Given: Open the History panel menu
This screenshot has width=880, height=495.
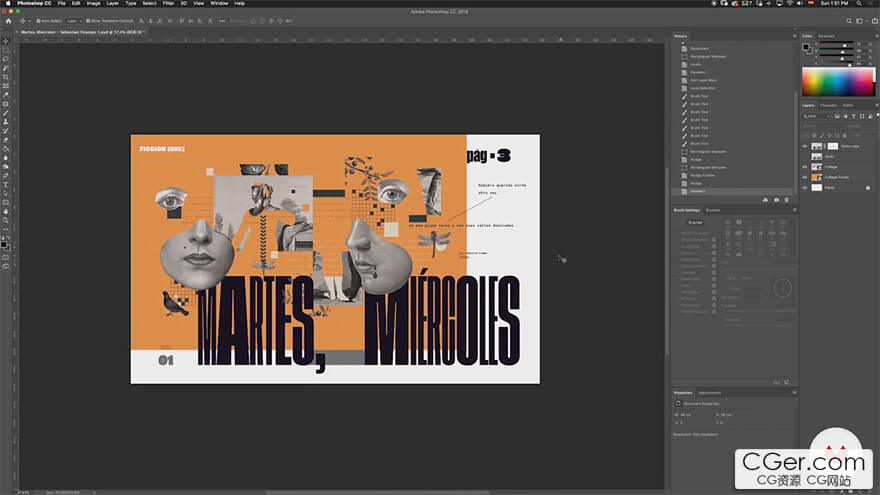Looking at the screenshot, I should point(794,36).
